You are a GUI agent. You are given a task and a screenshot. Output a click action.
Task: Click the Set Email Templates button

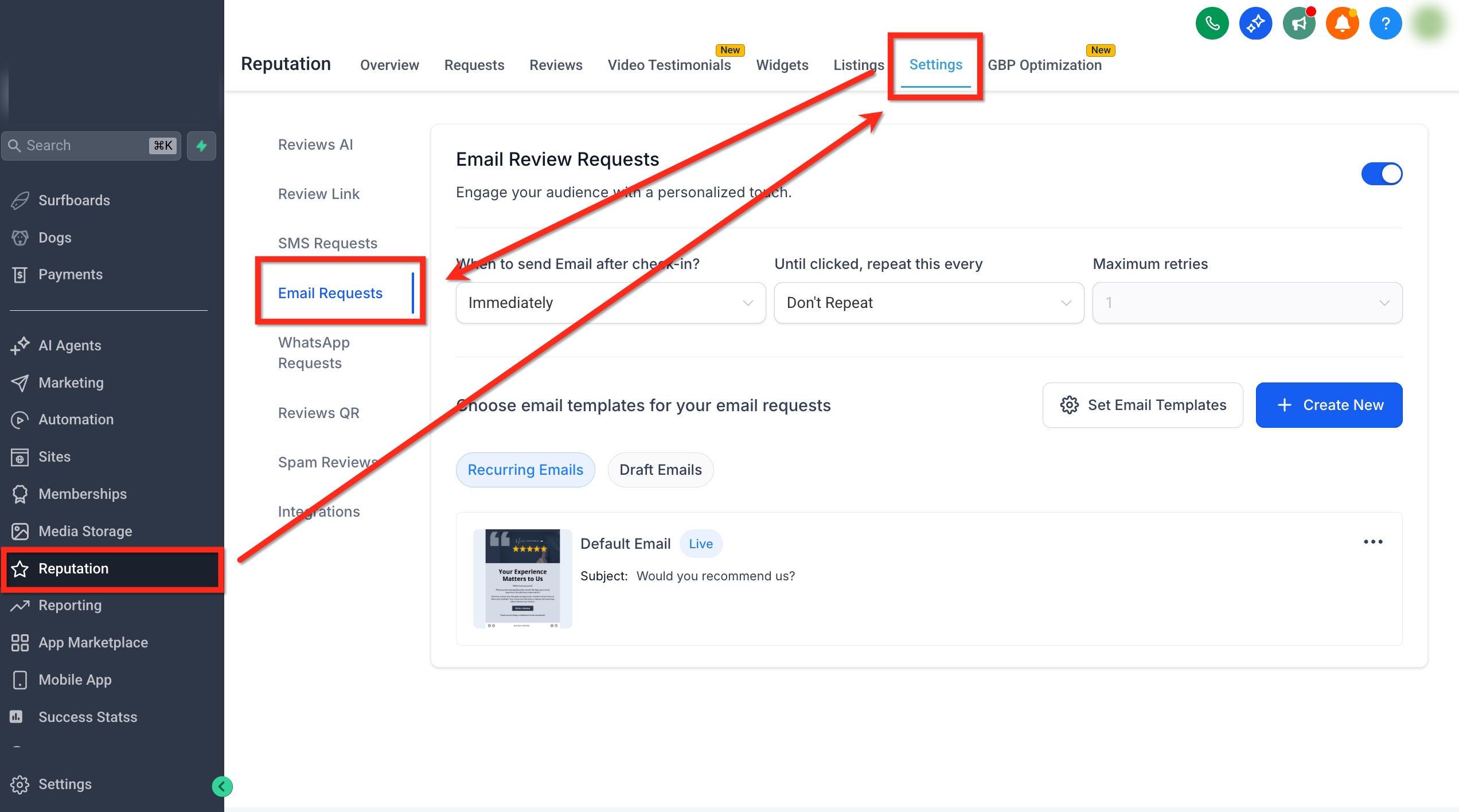(x=1142, y=405)
